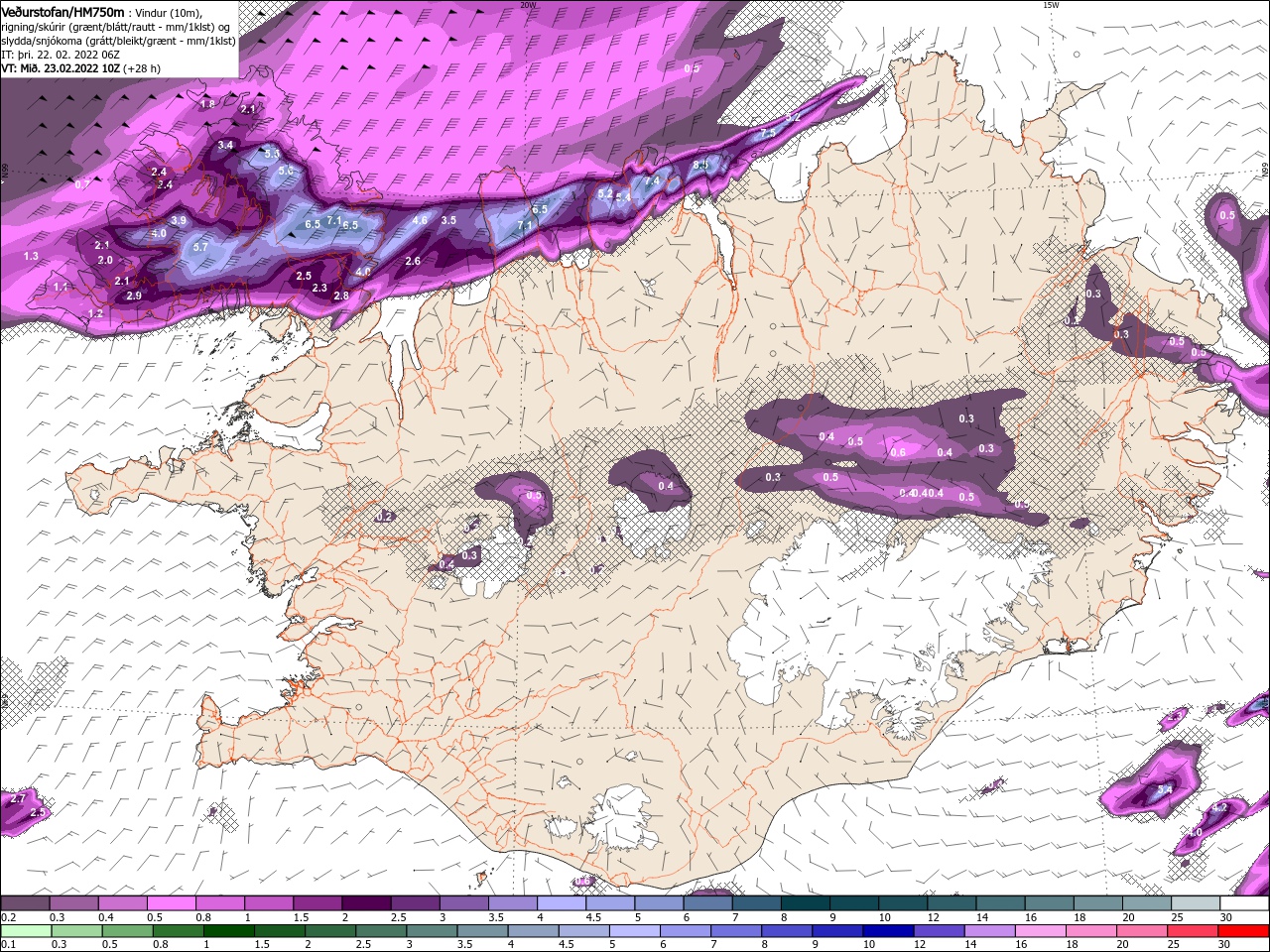Click the 1.1 precipitation value on the map
This screenshot has width=1270, height=952.
pyautogui.click(x=61, y=287)
